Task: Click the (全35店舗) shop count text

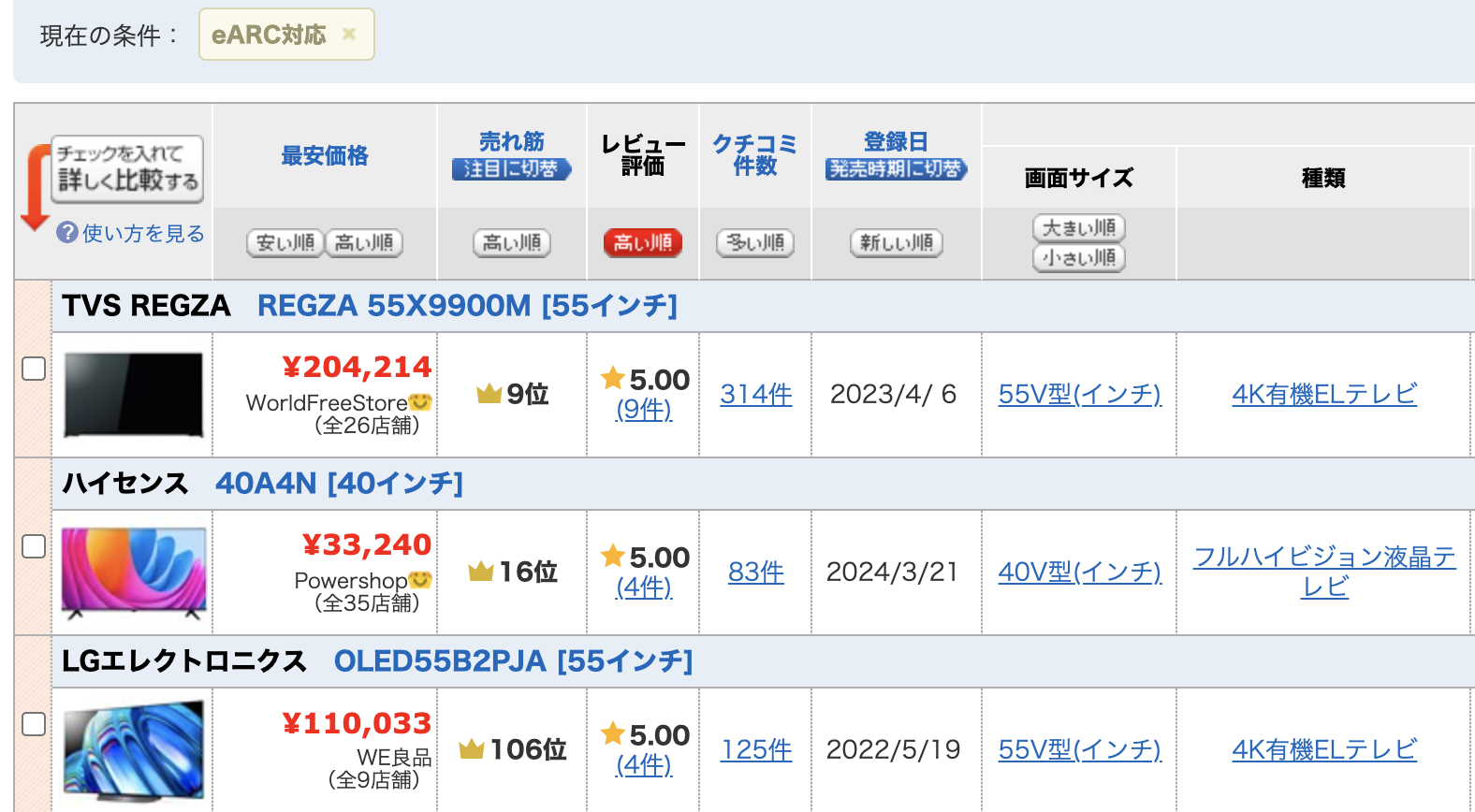Action: pos(367,603)
